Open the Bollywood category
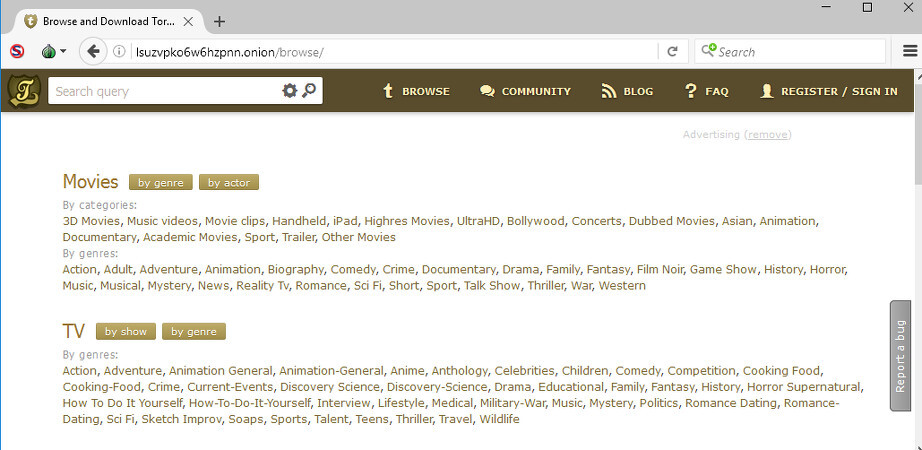The image size is (922, 450). tap(536, 222)
